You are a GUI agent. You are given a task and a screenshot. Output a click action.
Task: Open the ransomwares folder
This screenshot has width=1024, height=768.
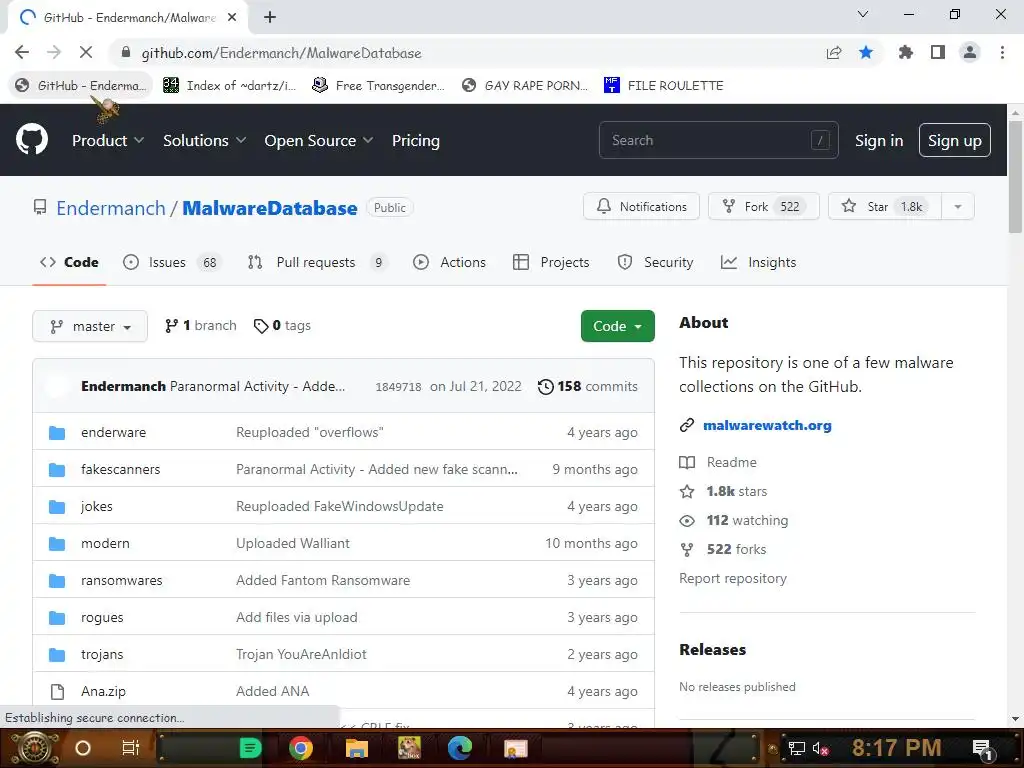tap(121, 580)
